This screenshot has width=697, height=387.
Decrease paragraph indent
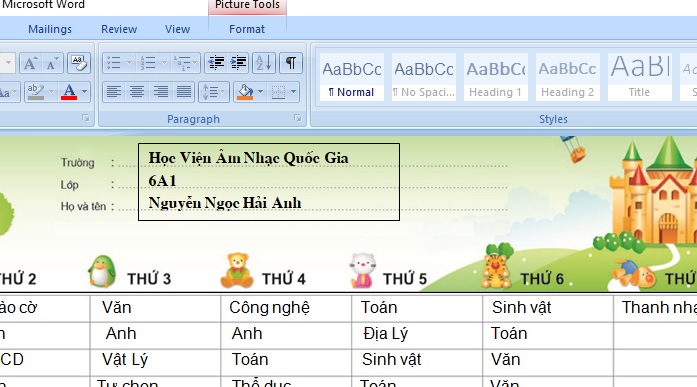216,63
